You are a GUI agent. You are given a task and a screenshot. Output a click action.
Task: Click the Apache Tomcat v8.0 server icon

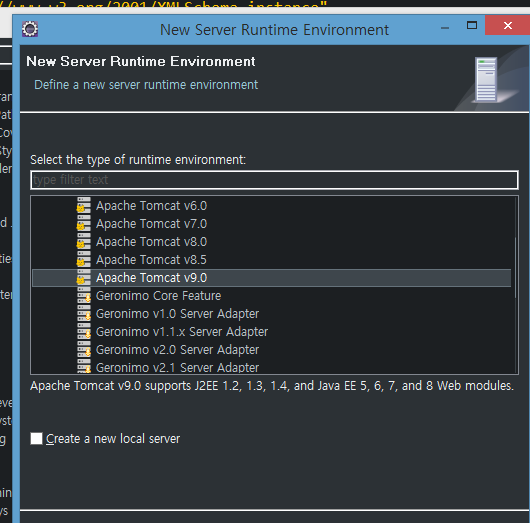83,241
